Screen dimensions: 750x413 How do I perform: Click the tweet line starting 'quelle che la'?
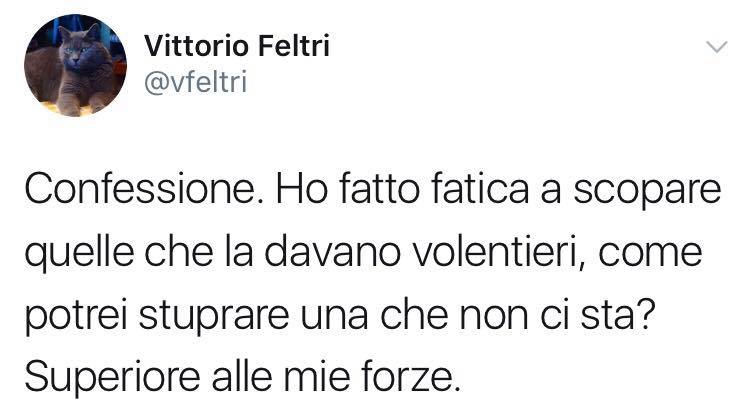[x=364, y=254]
